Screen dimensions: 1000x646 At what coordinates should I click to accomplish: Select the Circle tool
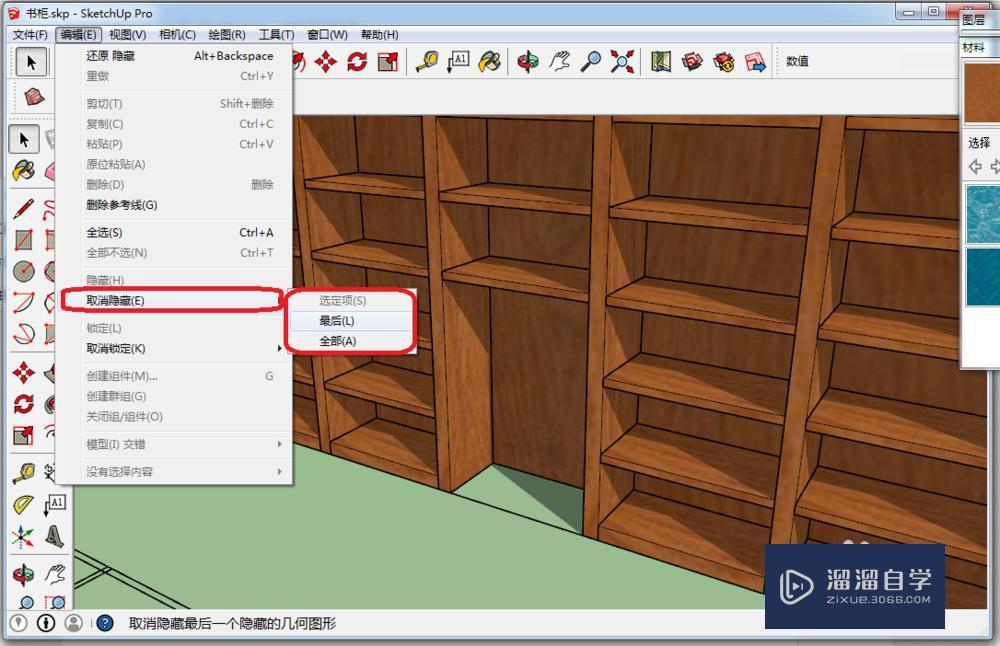(25, 272)
